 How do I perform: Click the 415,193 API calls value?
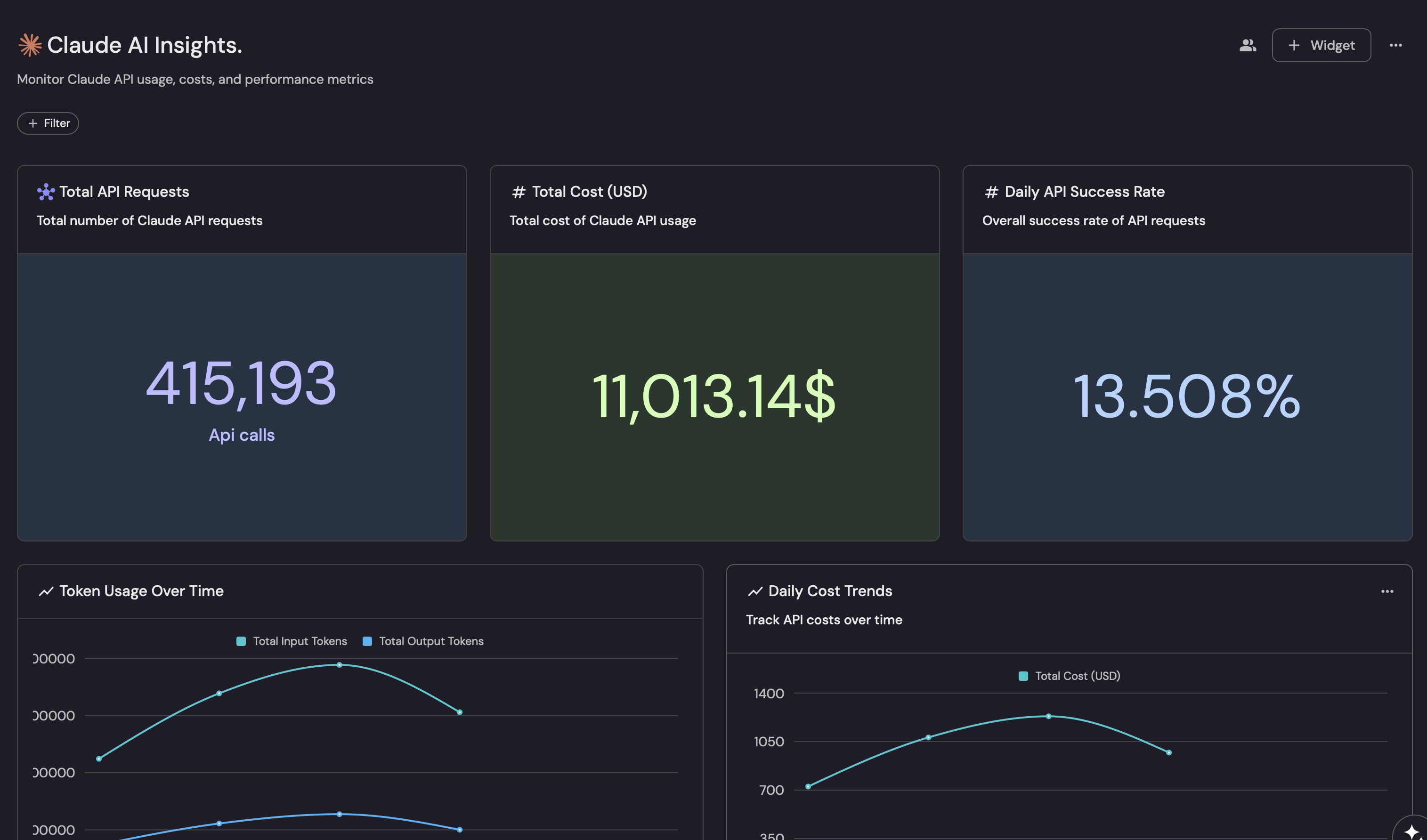[241, 384]
